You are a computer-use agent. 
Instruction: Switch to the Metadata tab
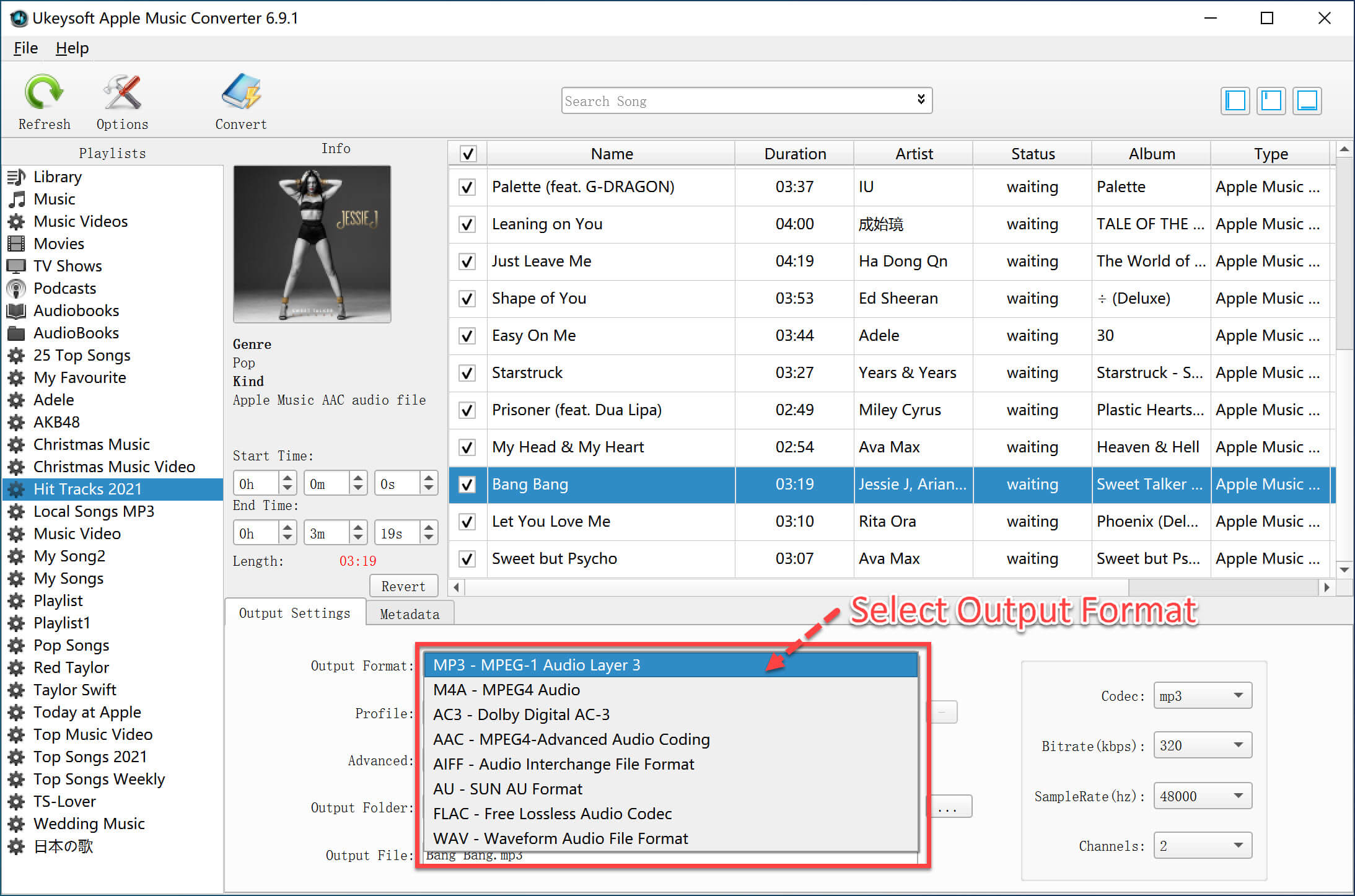[x=408, y=614]
